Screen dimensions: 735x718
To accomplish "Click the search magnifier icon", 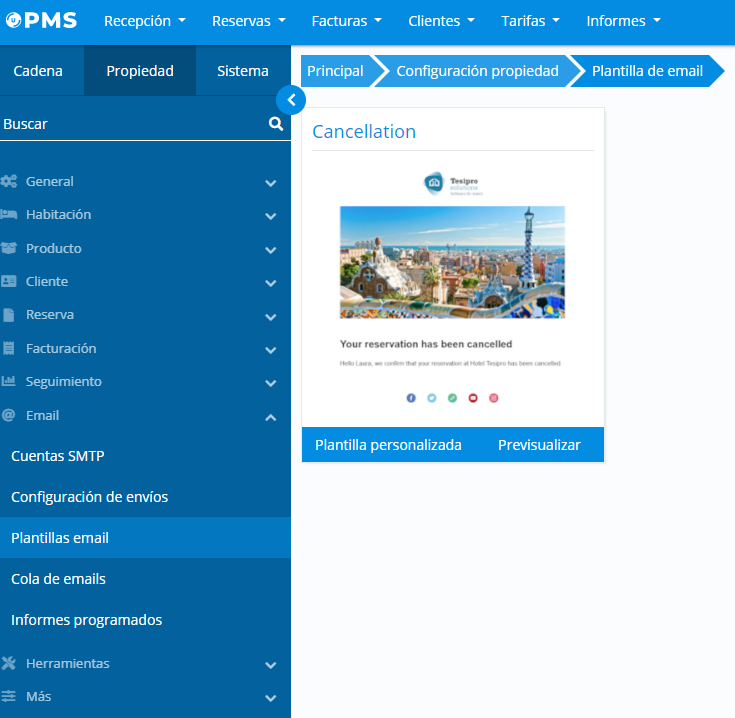I will pyautogui.click(x=276, y=124).
